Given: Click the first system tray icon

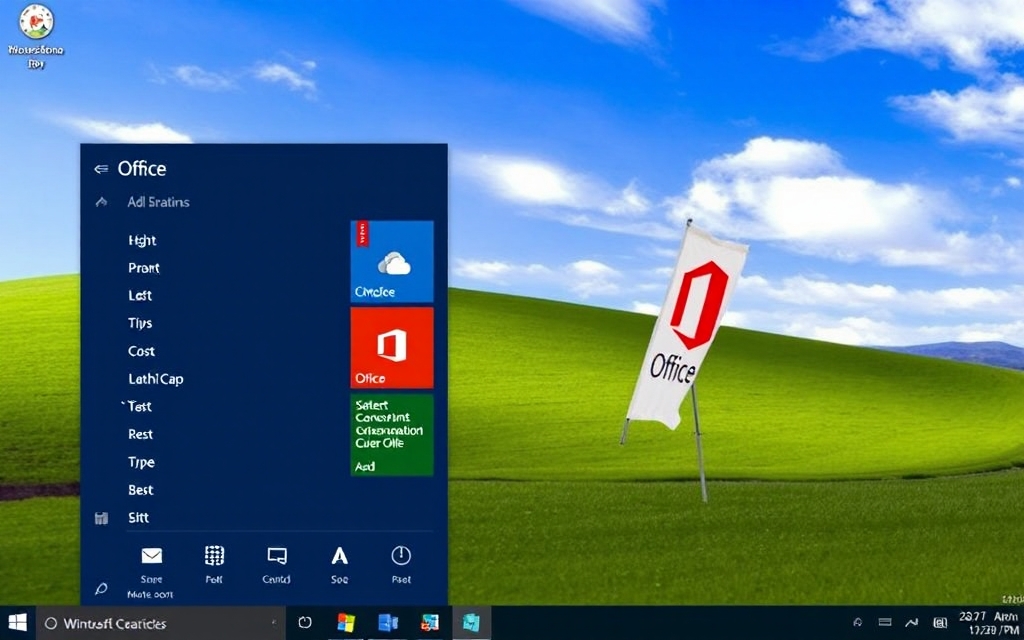Looking at the screenshot, I should tap(857, 623).
